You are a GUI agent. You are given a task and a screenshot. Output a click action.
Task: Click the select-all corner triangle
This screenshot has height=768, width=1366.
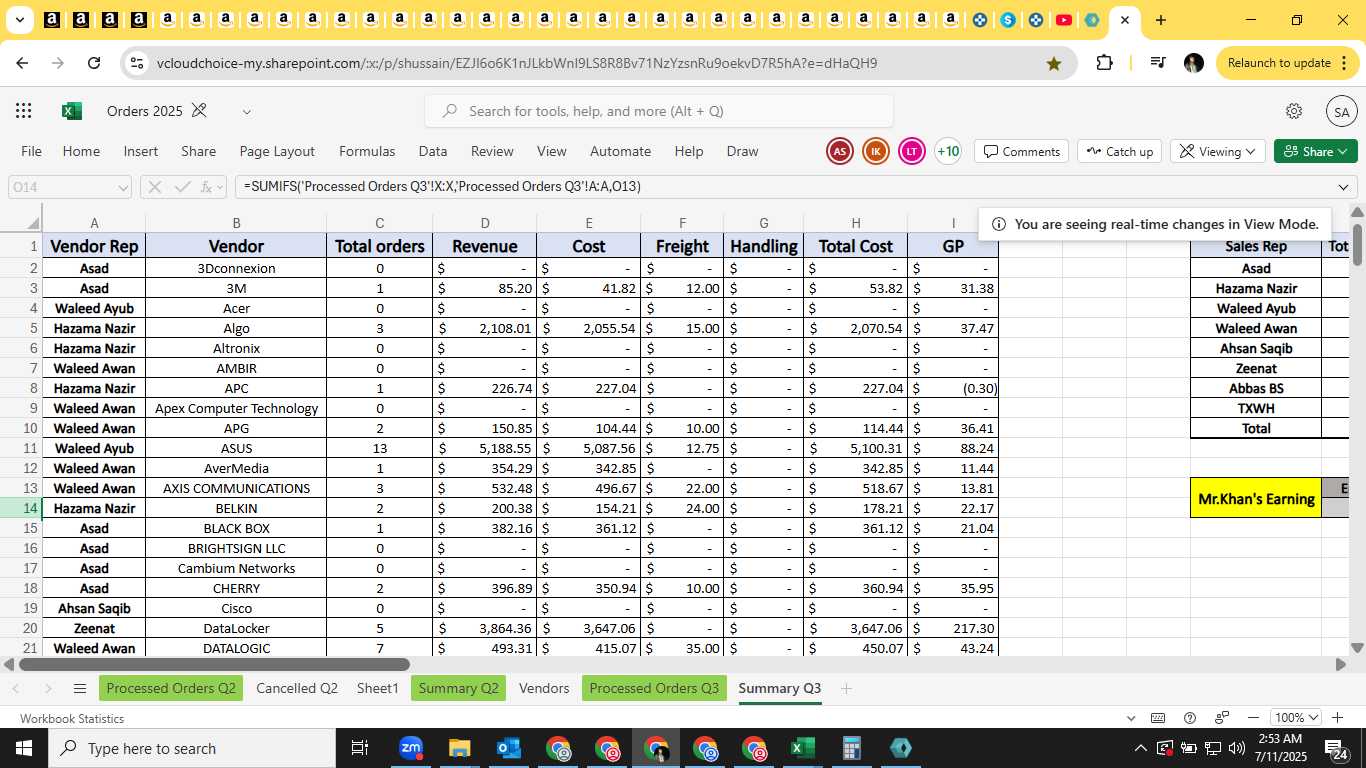coord(33,223)
